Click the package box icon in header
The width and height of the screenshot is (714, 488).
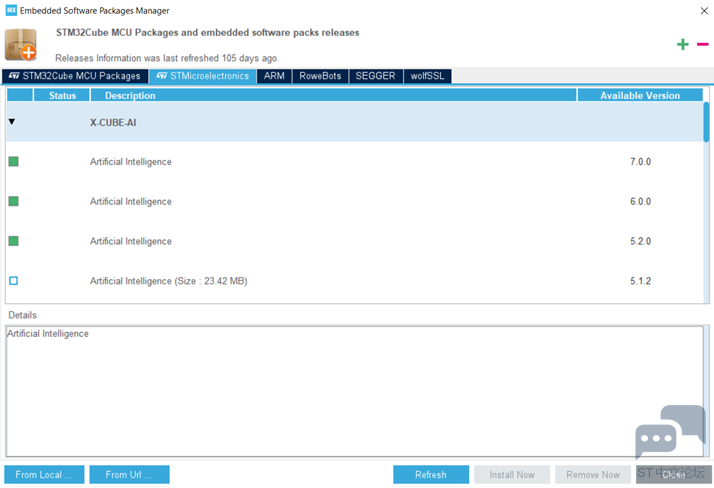pos(21,45)
